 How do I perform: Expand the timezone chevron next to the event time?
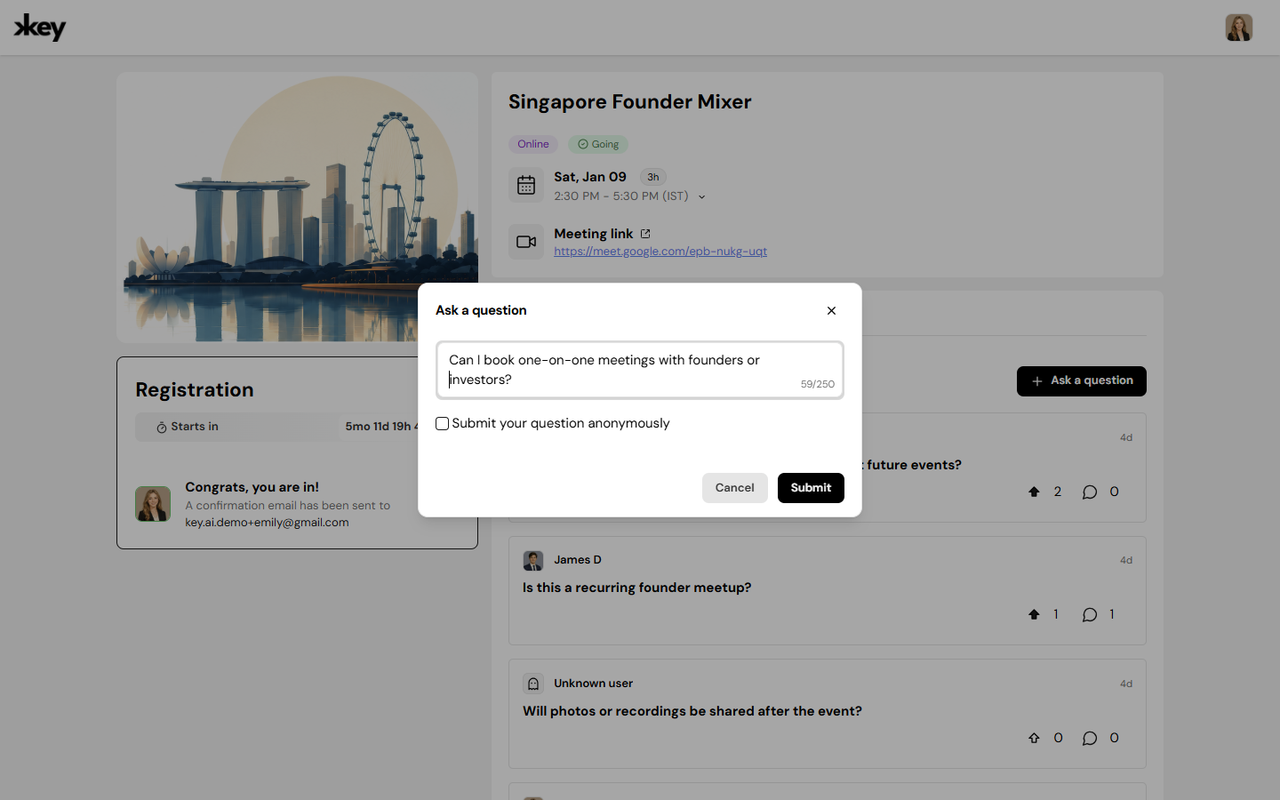click(x=702, y=197)
